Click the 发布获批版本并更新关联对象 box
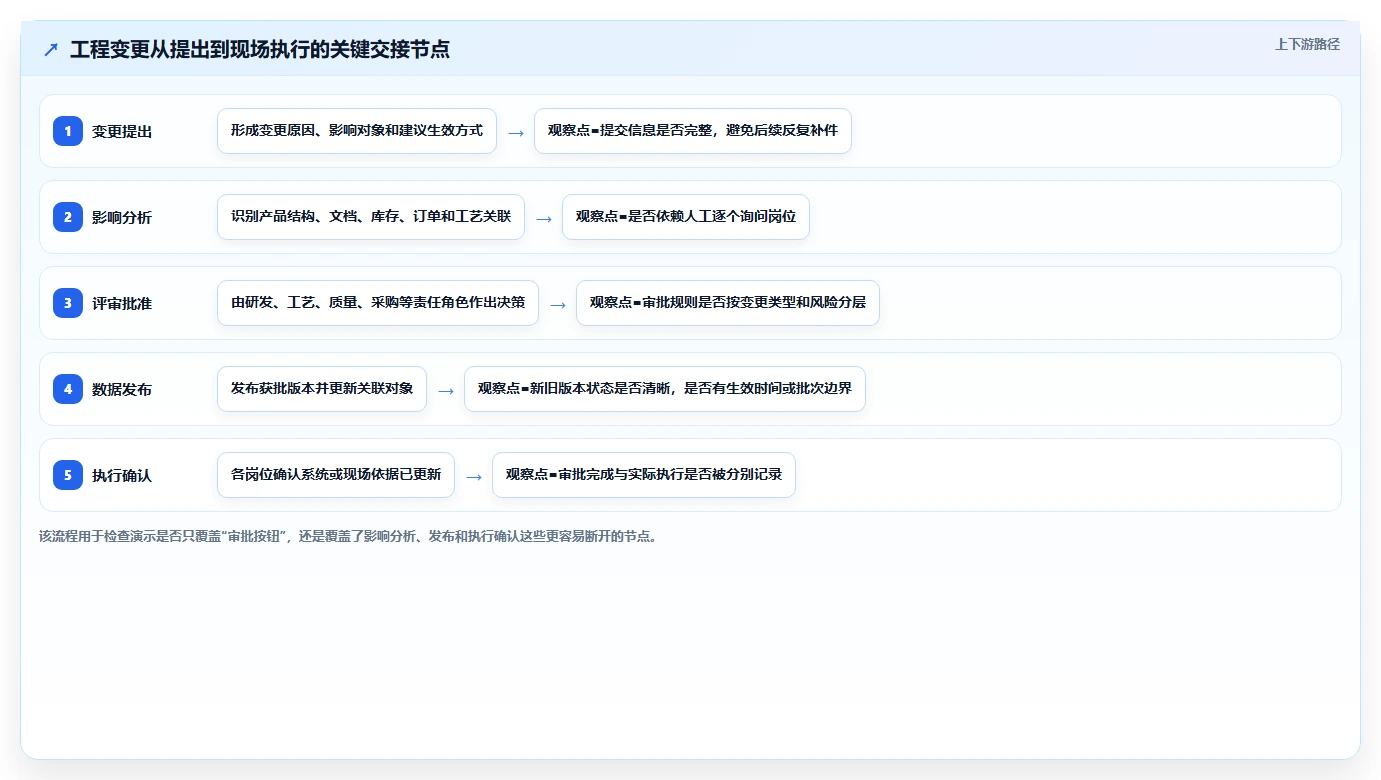1381x780 pixels. [322, 389]
